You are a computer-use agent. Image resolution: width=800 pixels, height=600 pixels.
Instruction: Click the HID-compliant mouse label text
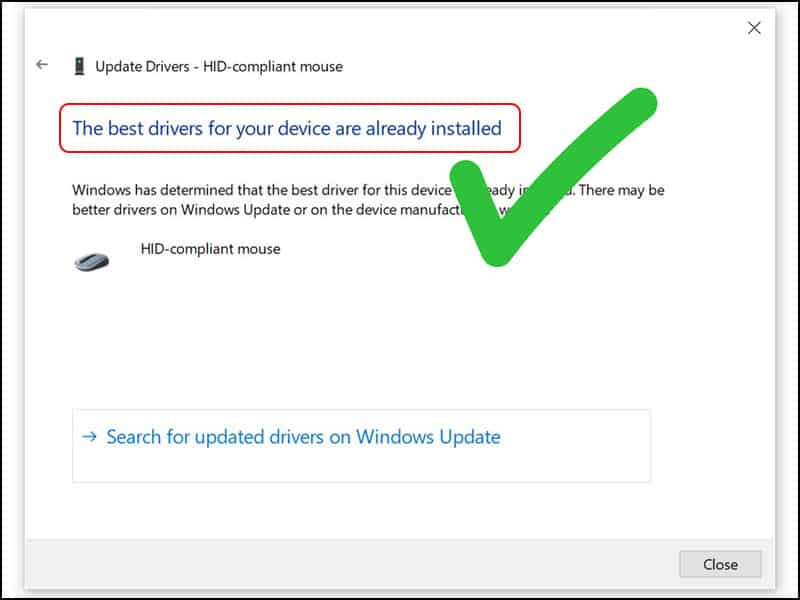point(212,248)
